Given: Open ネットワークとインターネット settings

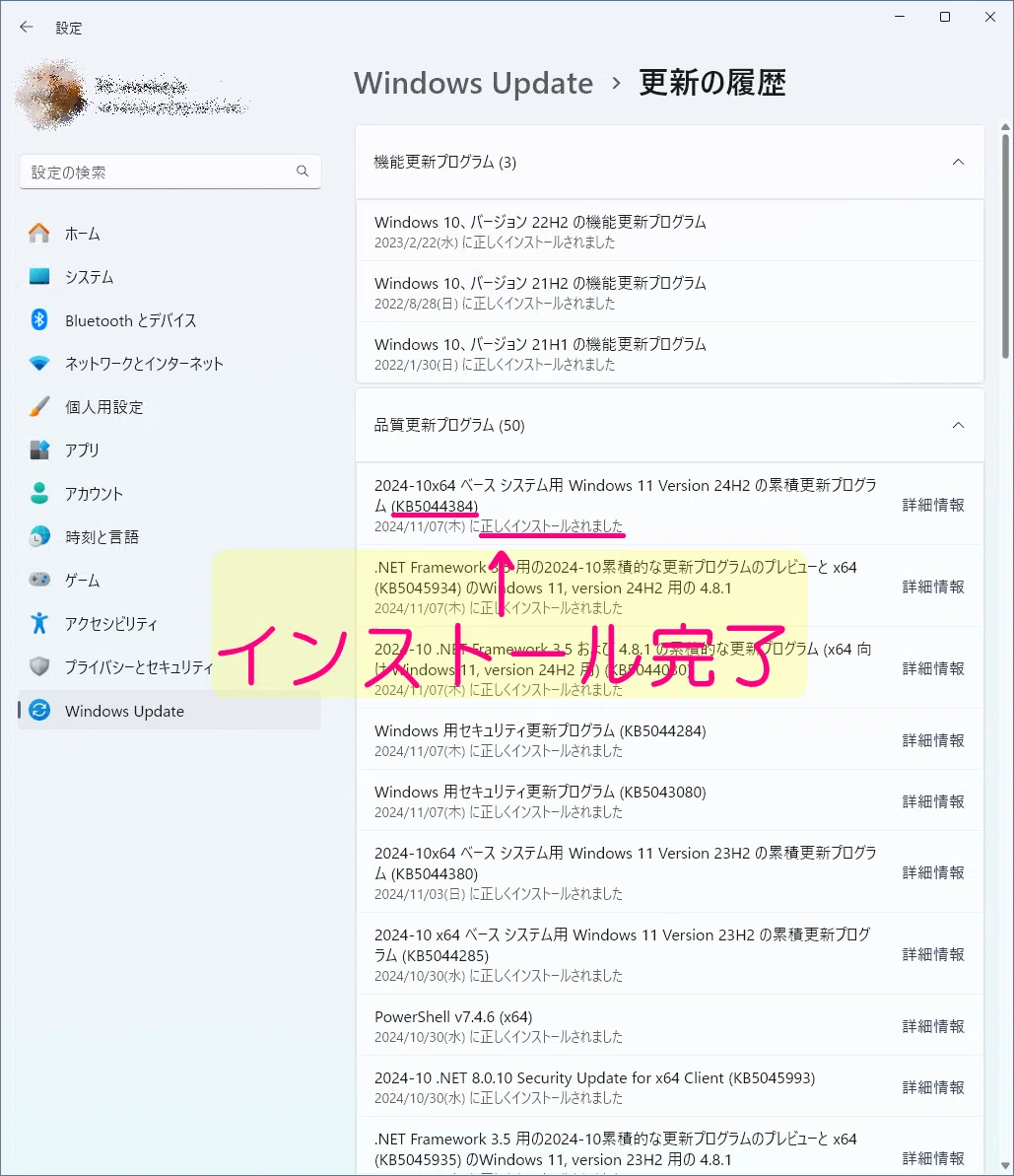Looking at the screenshot, I should point(169,364).
